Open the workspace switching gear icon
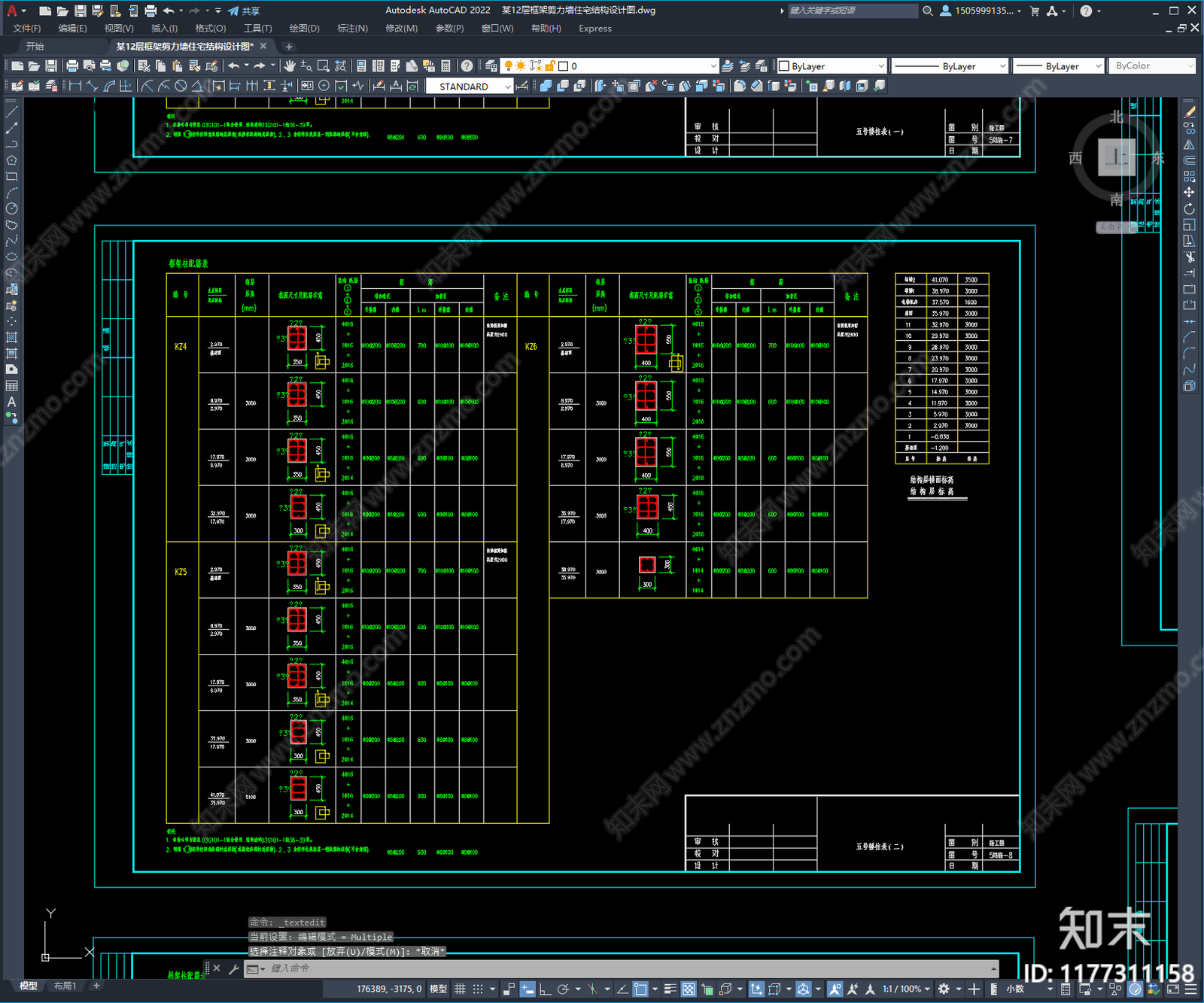 (x=944, y=989)
